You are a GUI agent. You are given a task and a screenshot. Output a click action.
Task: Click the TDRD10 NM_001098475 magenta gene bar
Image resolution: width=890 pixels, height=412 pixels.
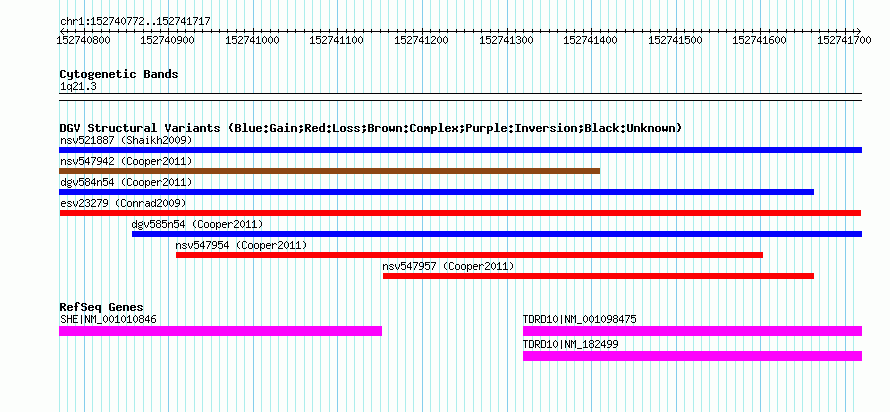tap(692, 331)
